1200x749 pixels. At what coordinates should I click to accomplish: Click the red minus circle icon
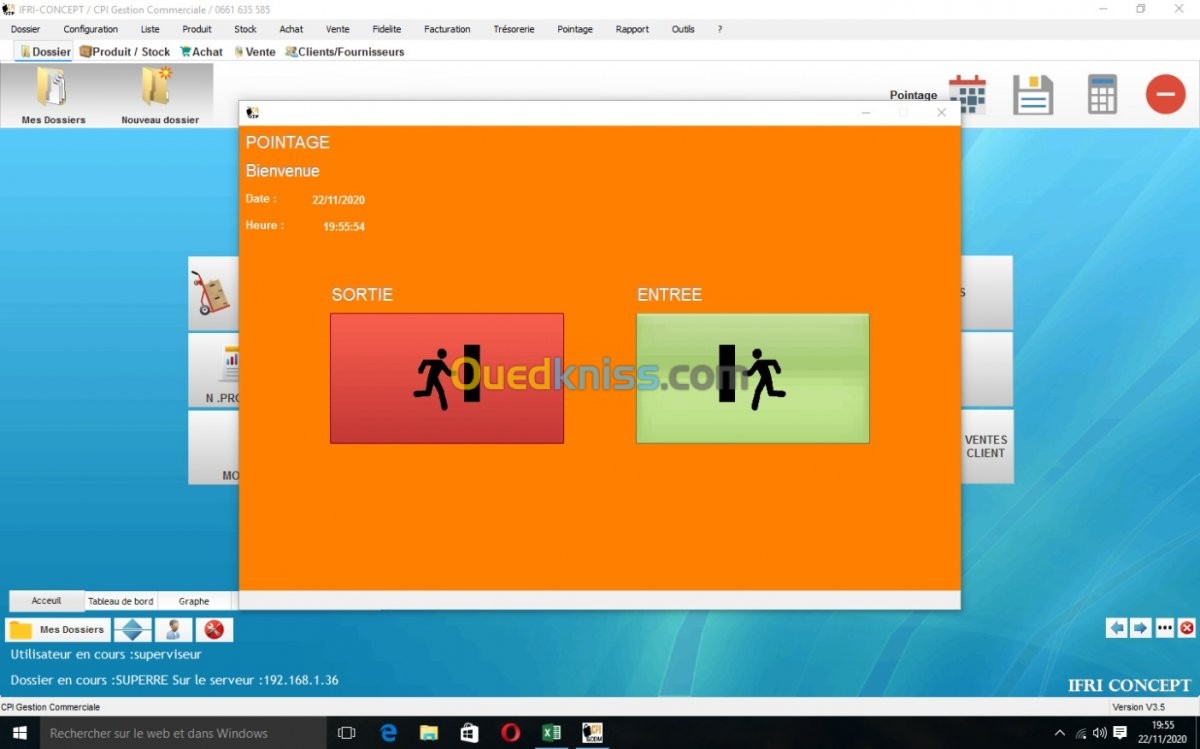click(1165, 95)
